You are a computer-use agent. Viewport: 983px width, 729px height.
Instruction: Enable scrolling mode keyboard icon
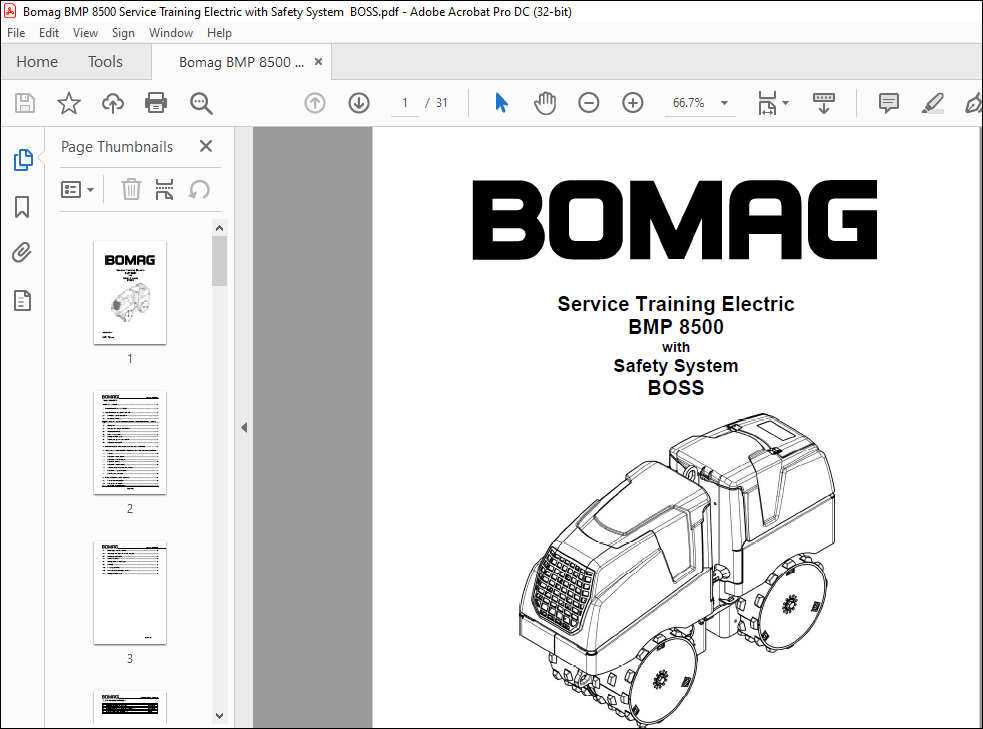click(824, 103)
